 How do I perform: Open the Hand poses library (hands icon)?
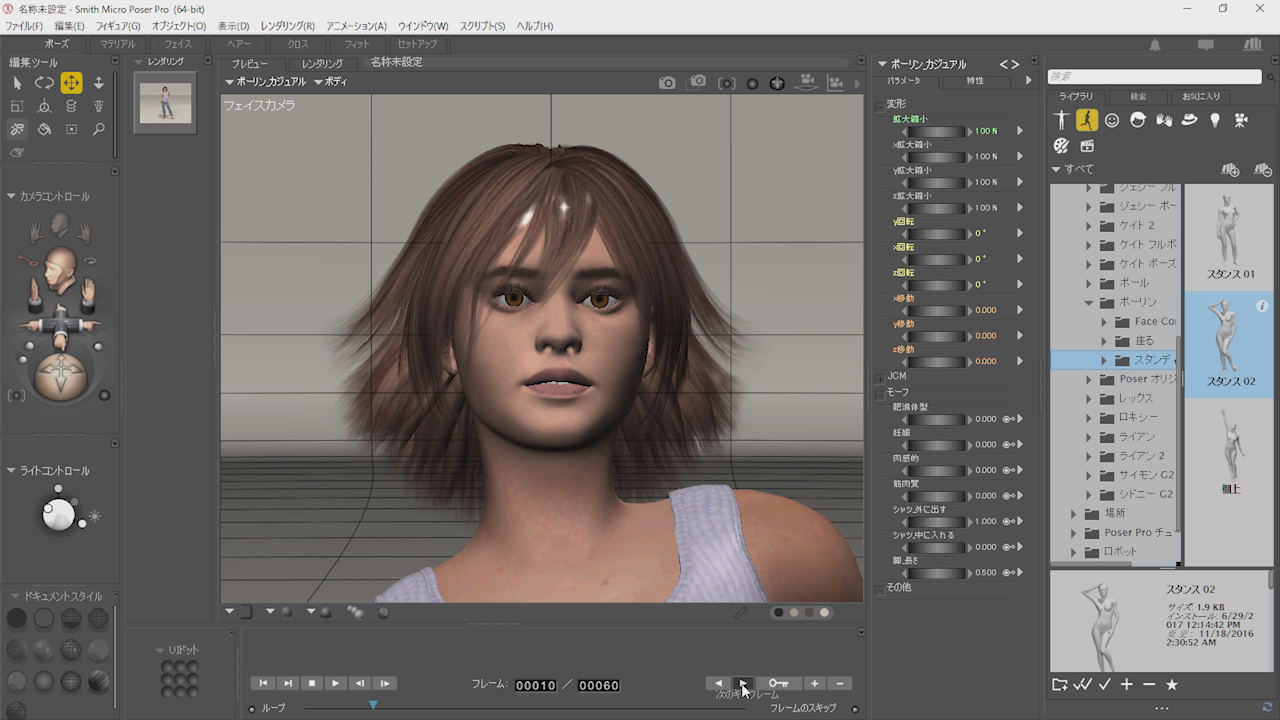(1162, 119)
